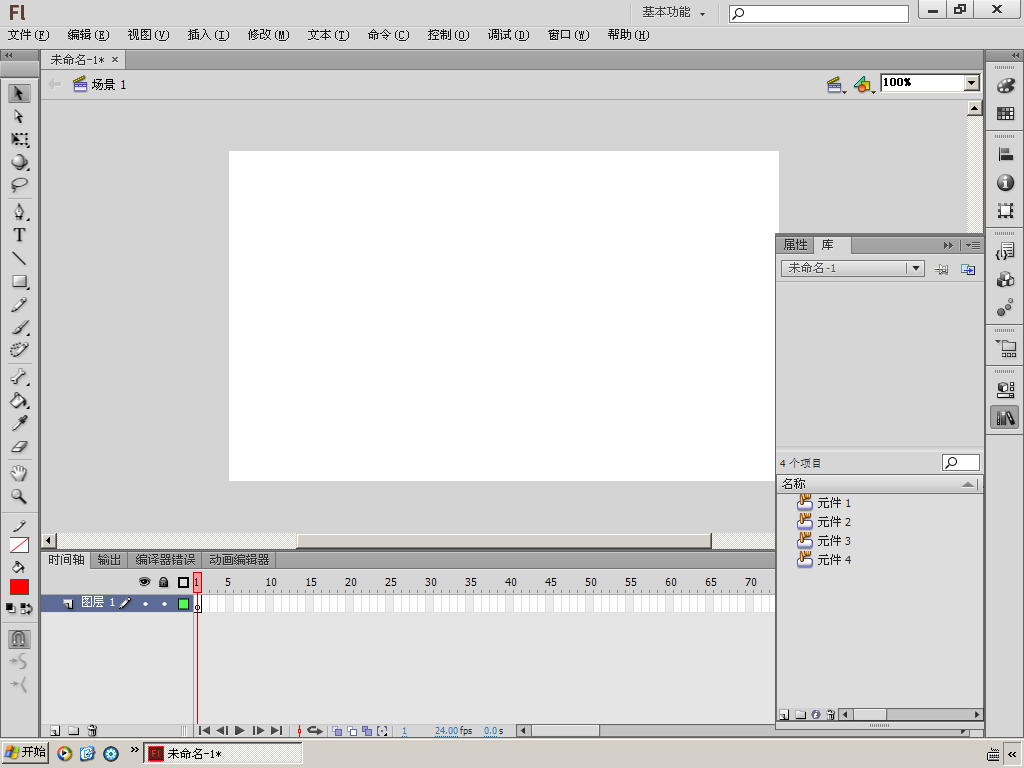Image resolution: width=1024 pixels, height=768 pixels.
Task: Toggle onion skin button
Action: [x=337, y=731]
